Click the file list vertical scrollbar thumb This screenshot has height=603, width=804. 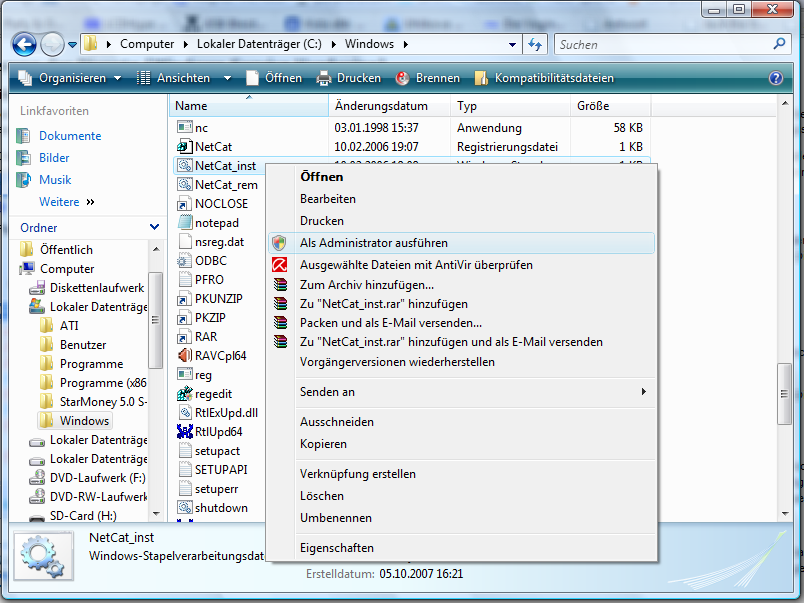click(784, 394)
